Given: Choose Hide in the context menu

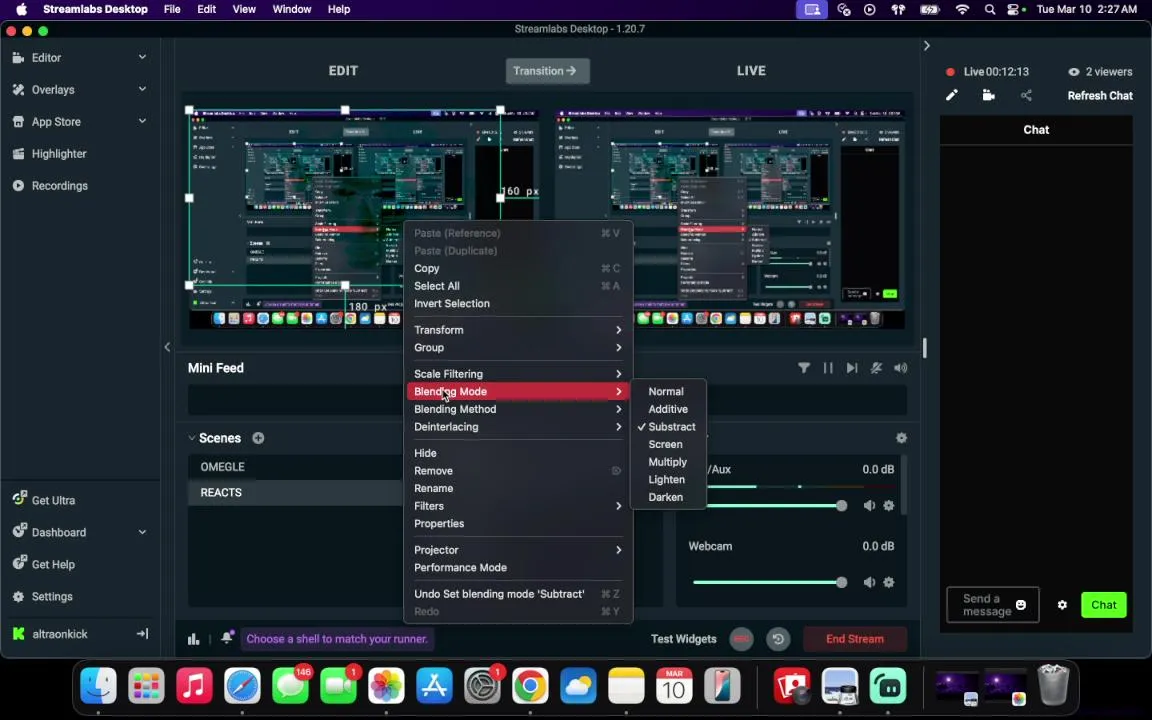Looking at the screenshot, I should 518,453.
